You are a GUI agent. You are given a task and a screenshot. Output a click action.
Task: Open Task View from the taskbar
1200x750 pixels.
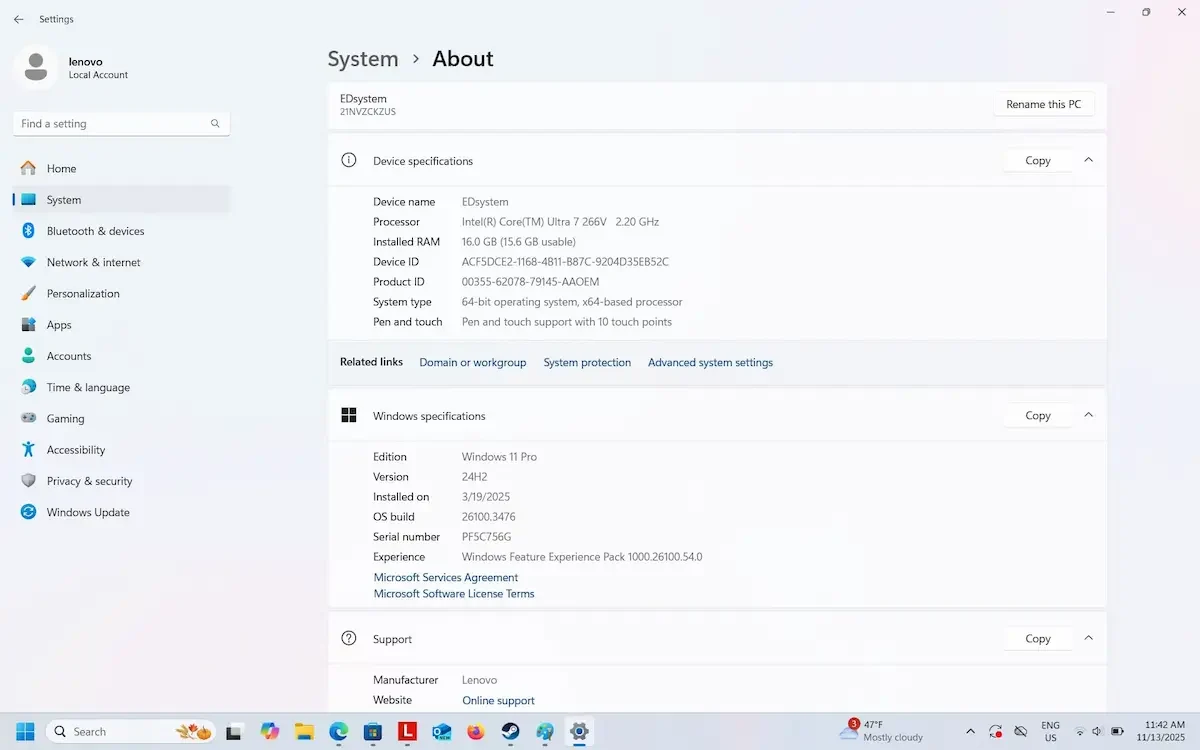pos(233,732)
